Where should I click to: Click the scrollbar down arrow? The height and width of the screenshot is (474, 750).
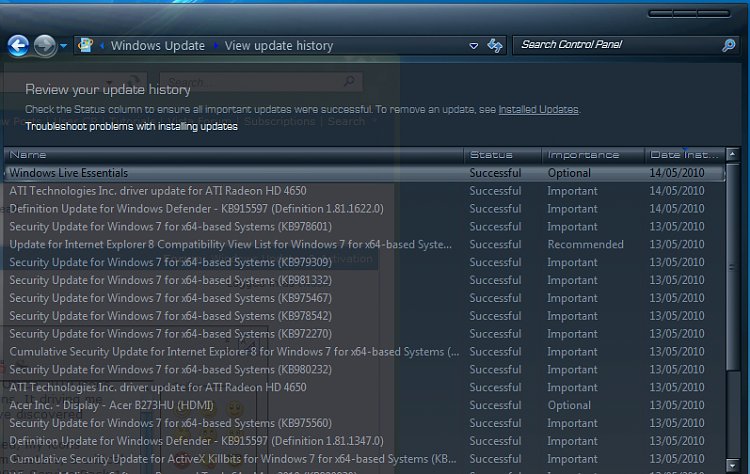tap(732, 464)
